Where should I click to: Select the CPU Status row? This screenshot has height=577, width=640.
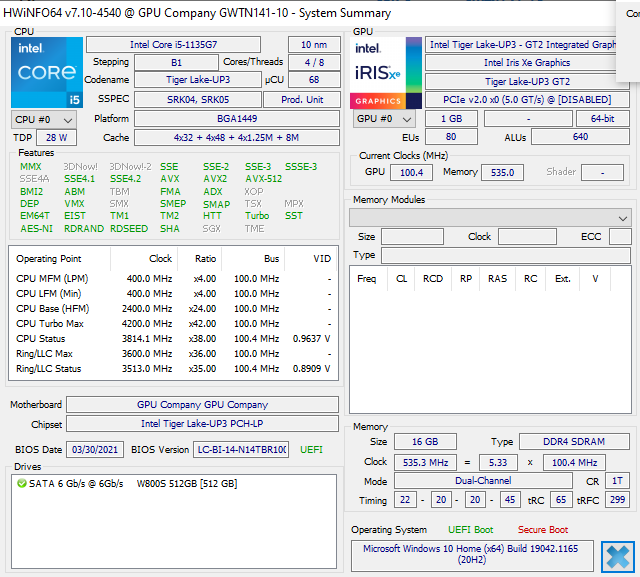[x=173, y=339]
